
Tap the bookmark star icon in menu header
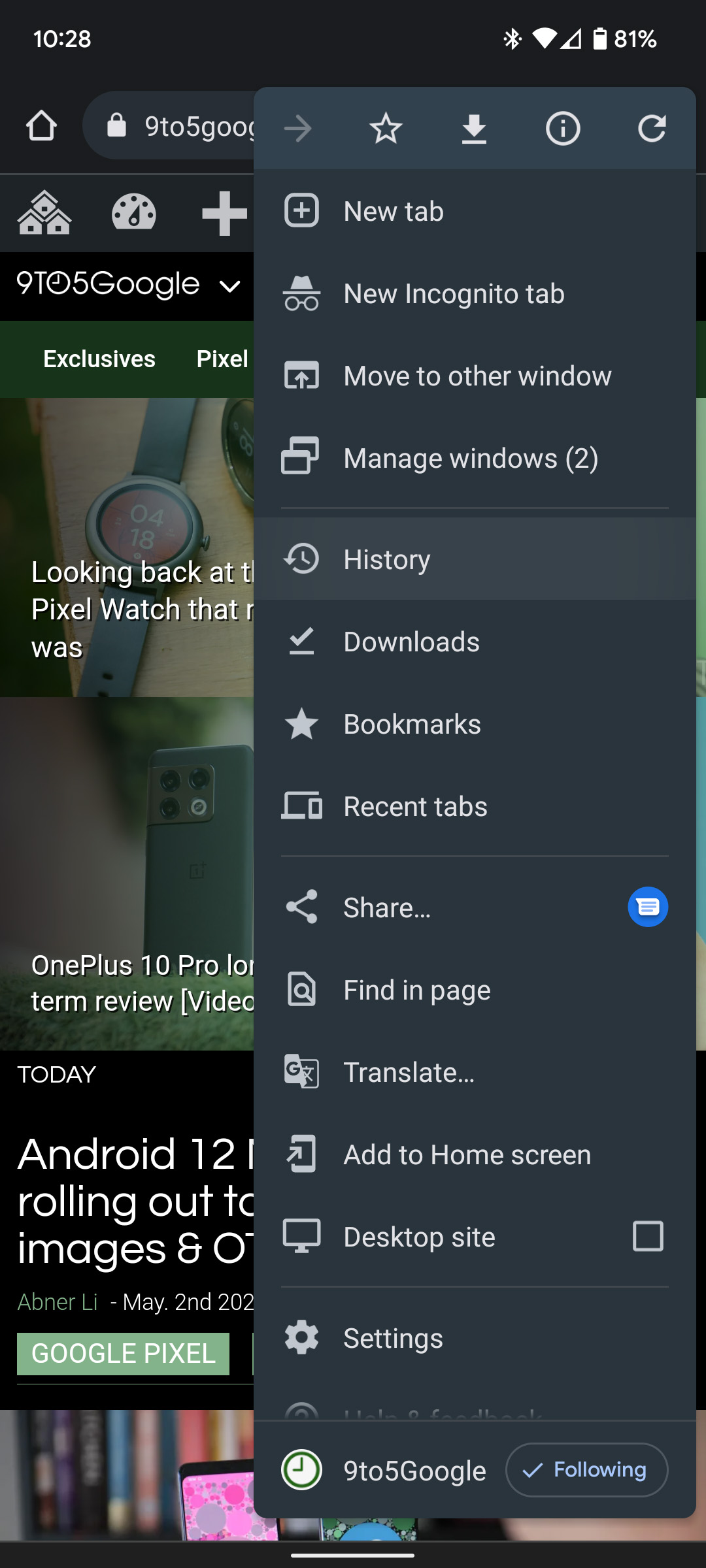(x=386, y=128)
